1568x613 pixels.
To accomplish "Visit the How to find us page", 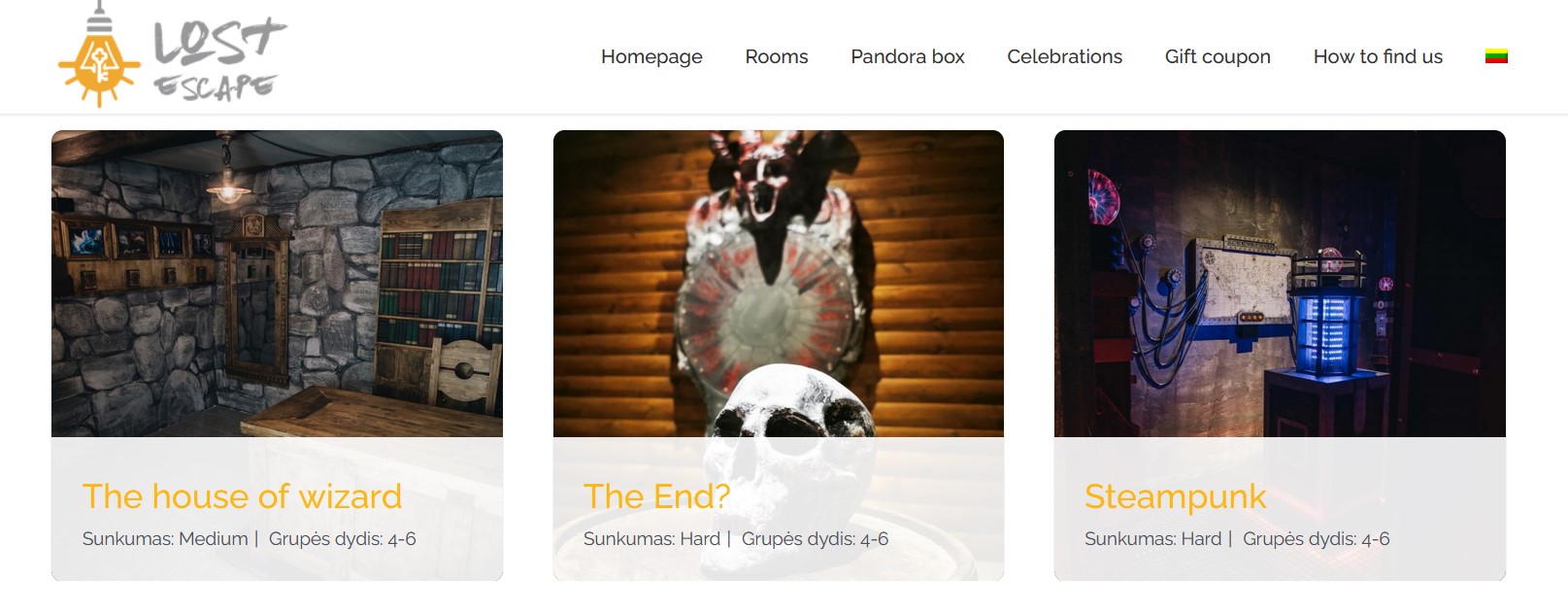I will (1378, 56).
